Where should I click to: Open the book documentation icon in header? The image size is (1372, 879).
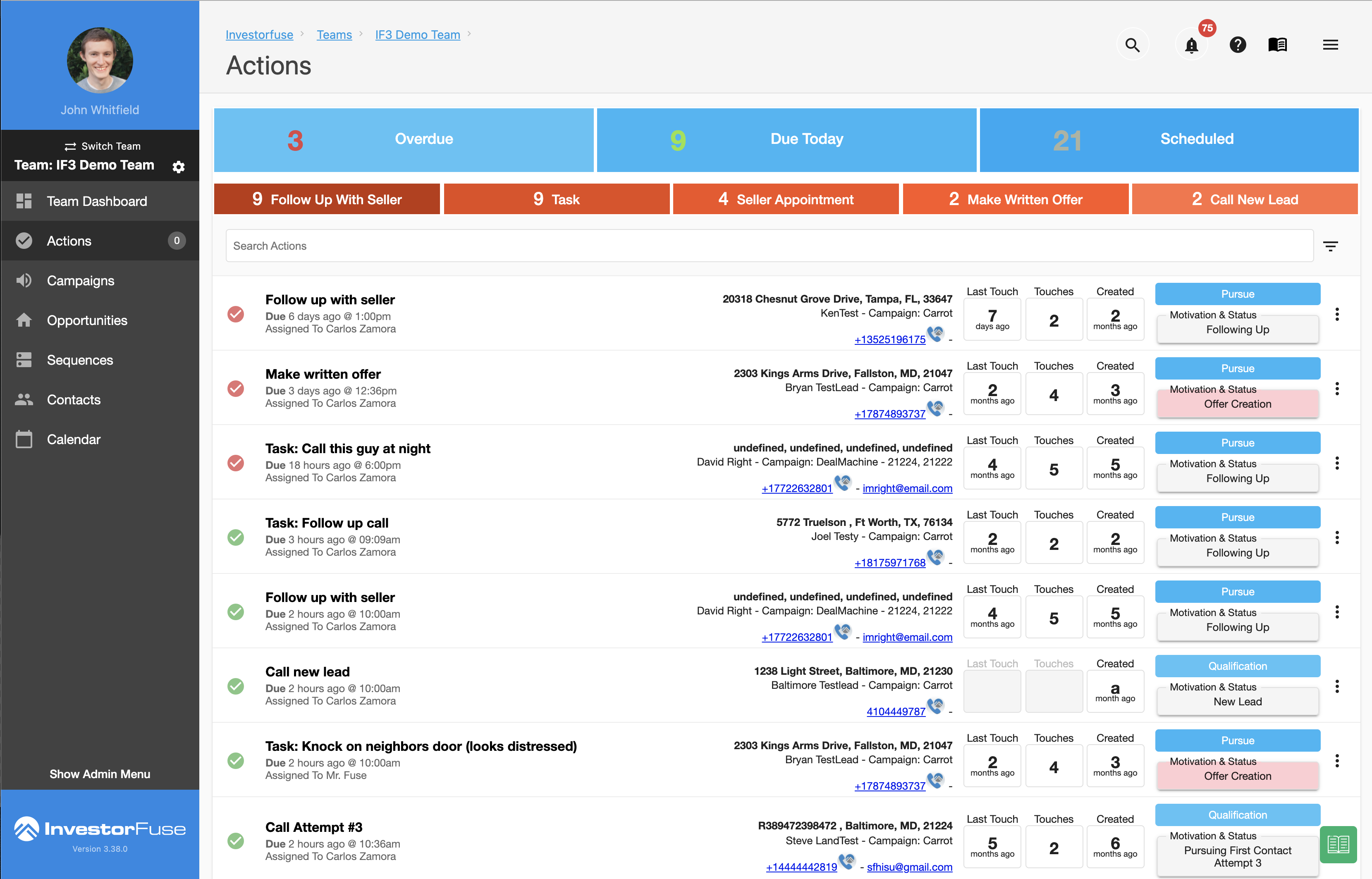coord(1277,45)
